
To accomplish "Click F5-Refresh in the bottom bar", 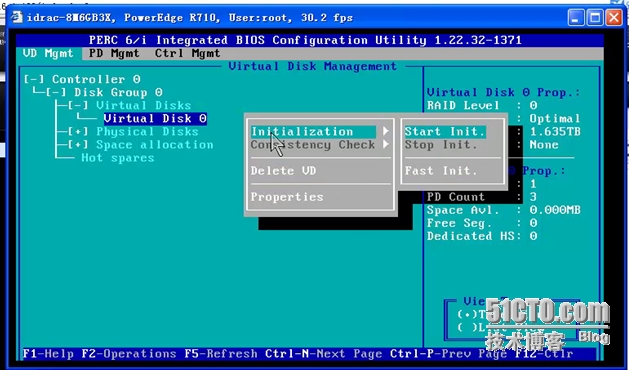I will (221, 354).
